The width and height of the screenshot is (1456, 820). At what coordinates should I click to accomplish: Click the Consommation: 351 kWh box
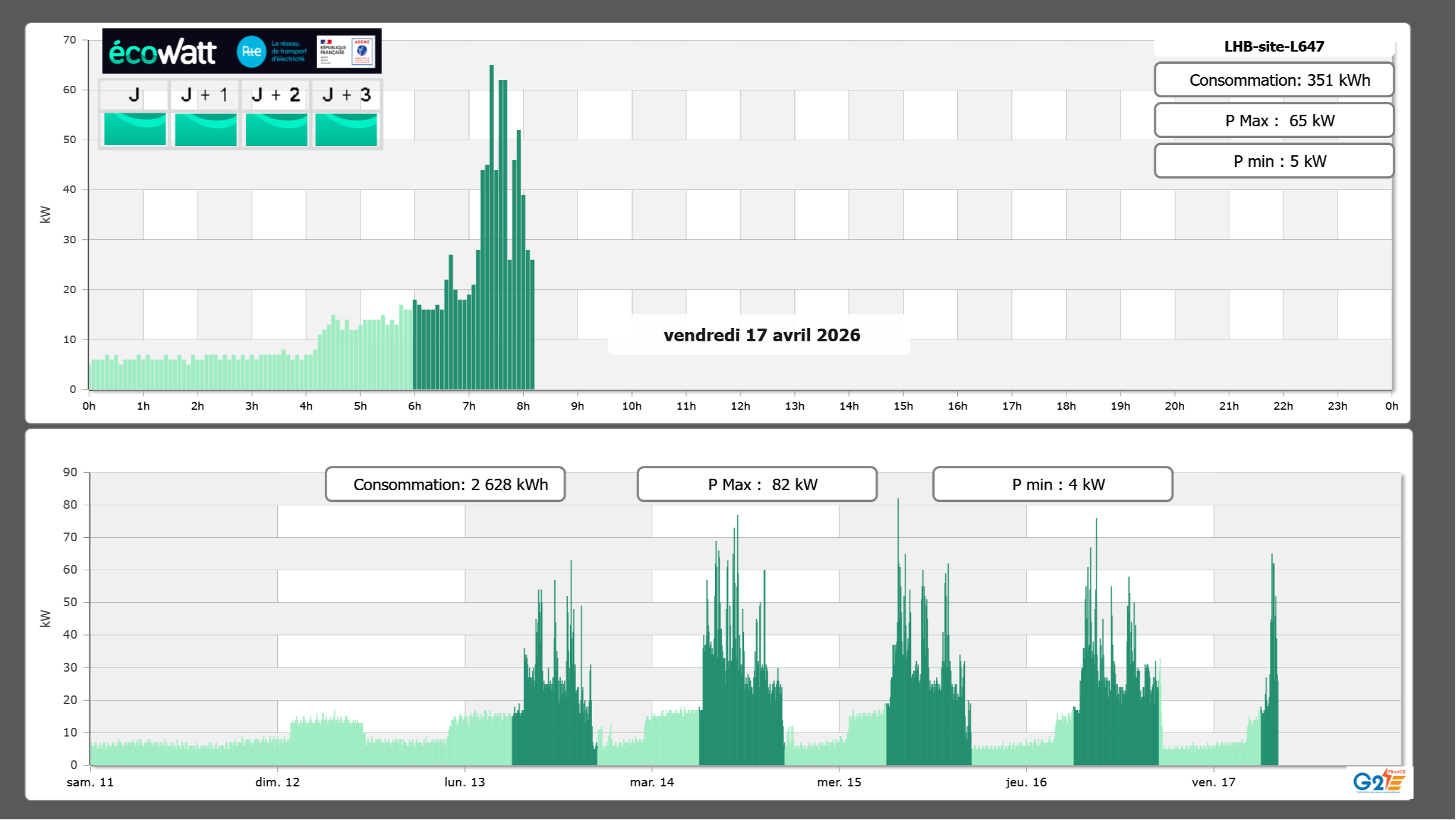1273,80
